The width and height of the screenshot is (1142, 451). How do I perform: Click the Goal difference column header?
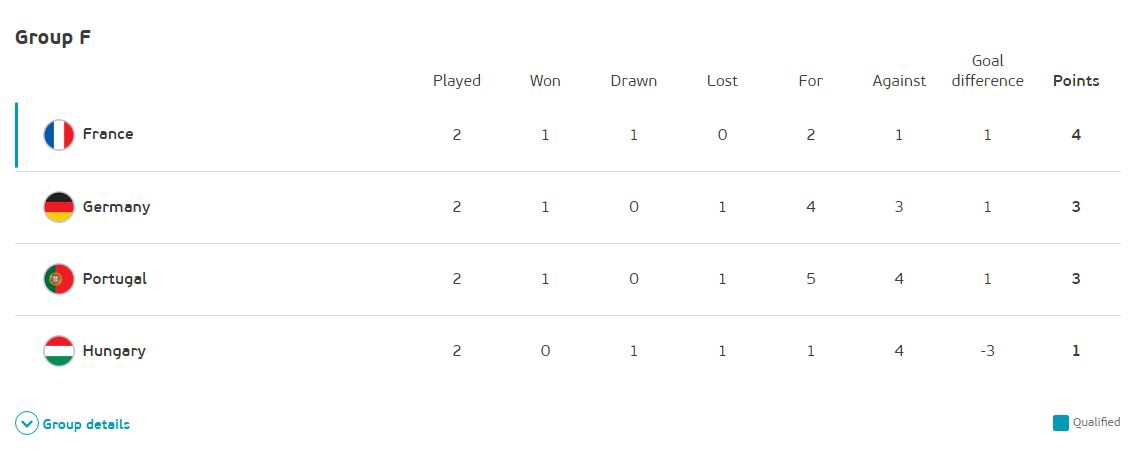(987, 71)
